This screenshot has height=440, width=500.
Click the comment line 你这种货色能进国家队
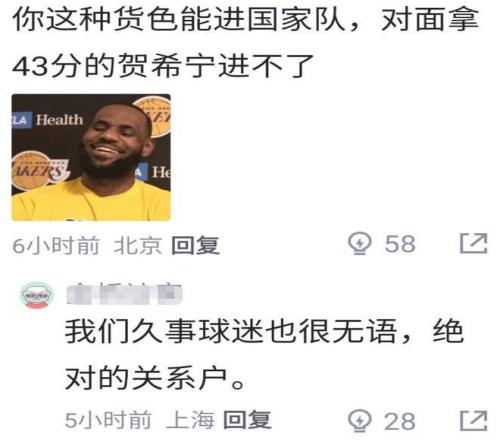point(179,19)
